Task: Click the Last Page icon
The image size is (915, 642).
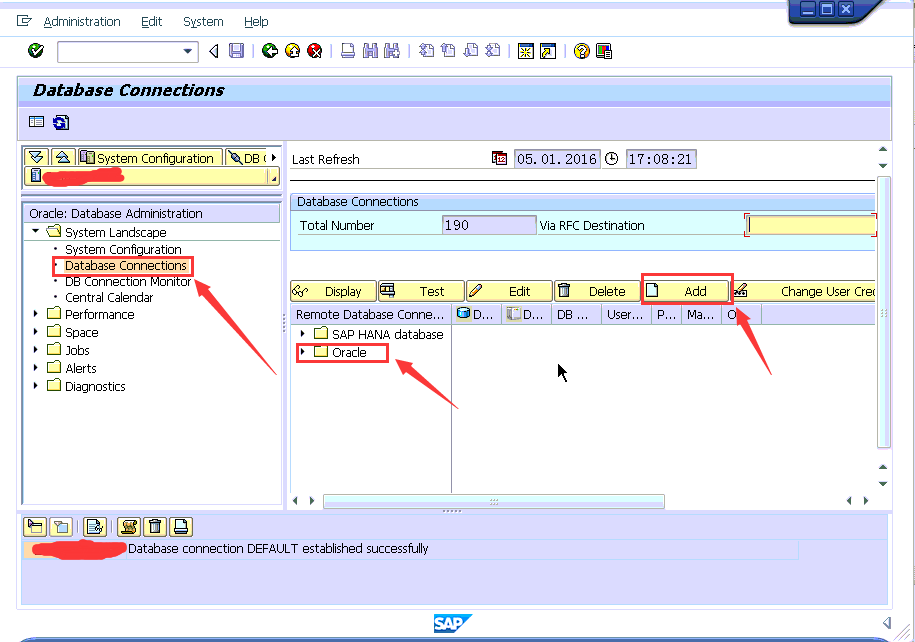Action: (493, 51)
